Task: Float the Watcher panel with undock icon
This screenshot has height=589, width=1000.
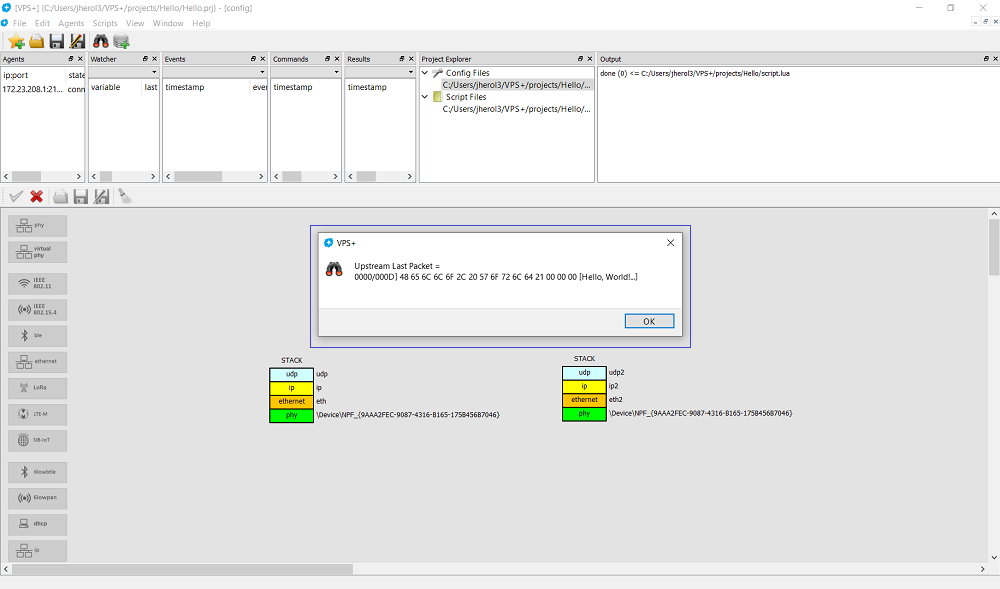Action: click(x=143, y=59)
